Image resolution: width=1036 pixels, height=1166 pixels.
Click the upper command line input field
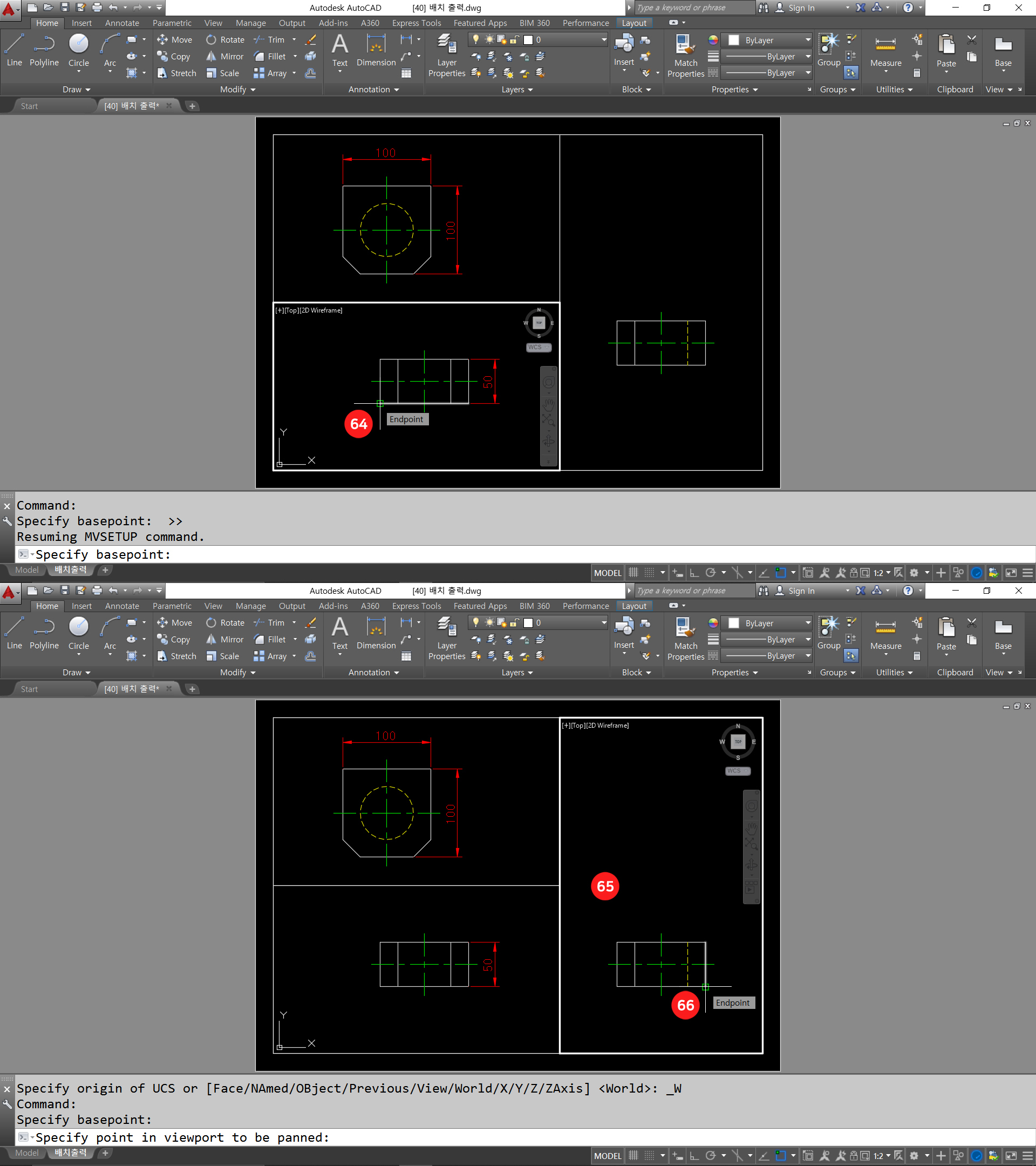(x=524, y=554)
